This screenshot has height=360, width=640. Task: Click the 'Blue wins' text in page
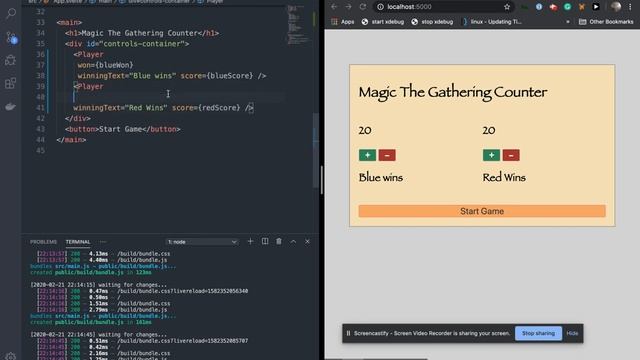coord(381,178)
